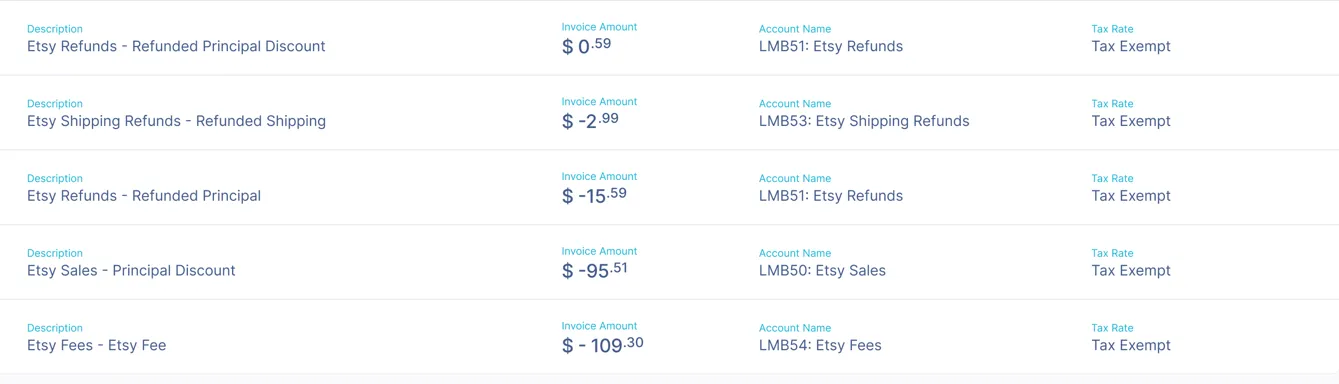The image size is (1339, 384).
Task: Select the Etsy Fees - Etsy Fee description
Action: (97, 345)
